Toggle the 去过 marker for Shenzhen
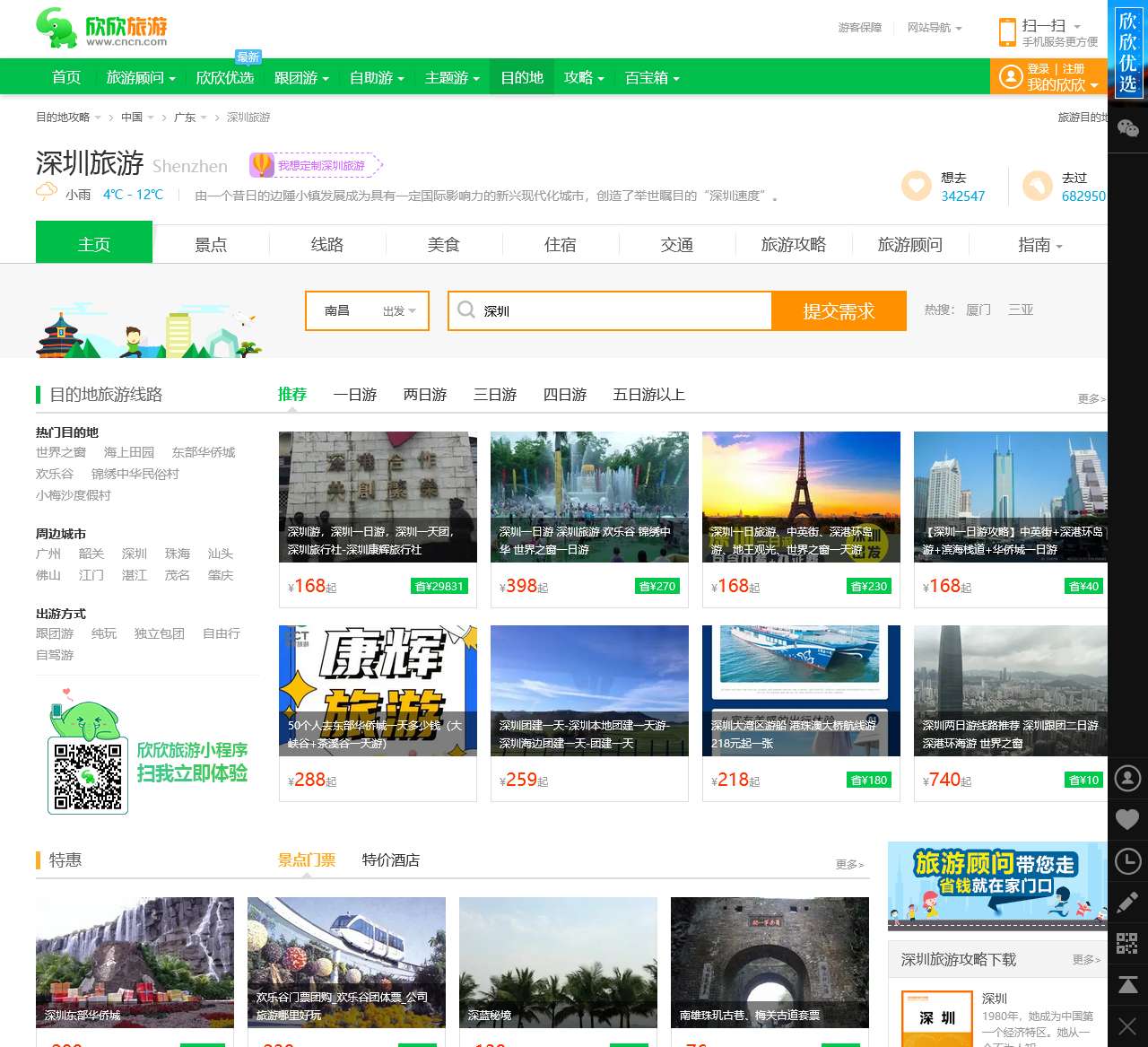 coord(1039,187)
